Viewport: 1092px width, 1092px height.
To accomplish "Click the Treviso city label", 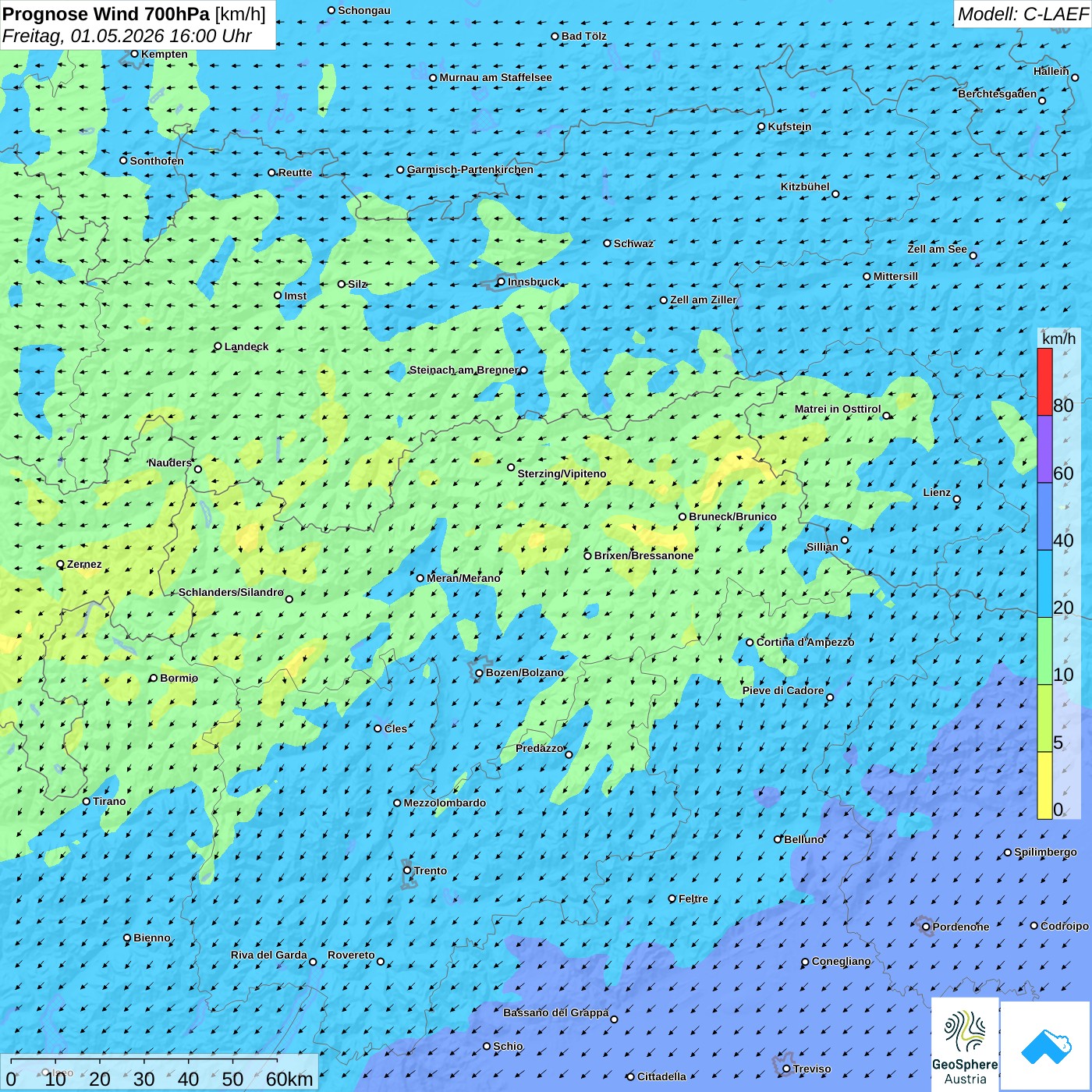I will click(x=812, y=1069).
